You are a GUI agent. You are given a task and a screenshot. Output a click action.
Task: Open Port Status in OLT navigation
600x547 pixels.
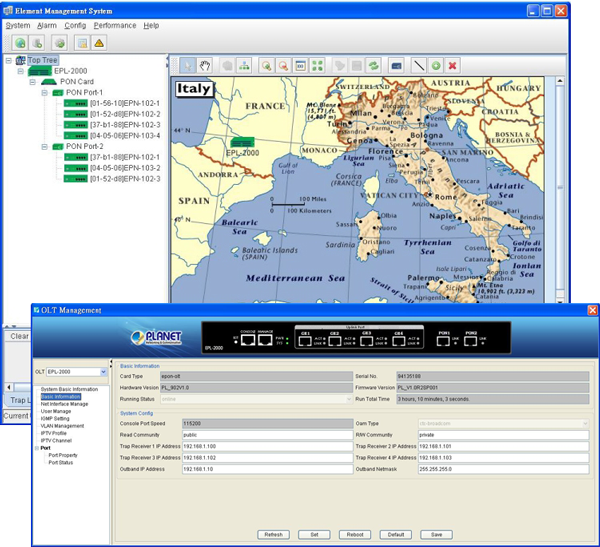[x=60, y=463]
